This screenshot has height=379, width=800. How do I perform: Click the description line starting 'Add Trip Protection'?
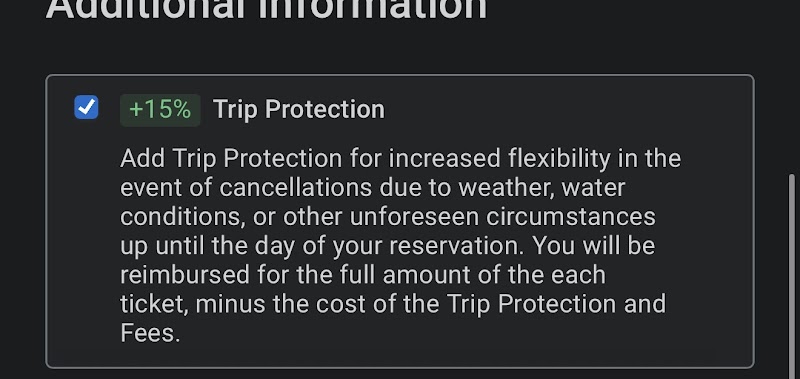pyautogui.click(x=401, y=159)
